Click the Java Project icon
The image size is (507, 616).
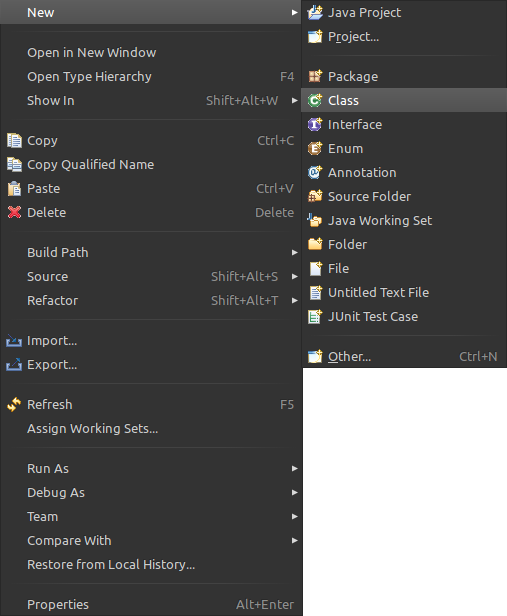315,13
